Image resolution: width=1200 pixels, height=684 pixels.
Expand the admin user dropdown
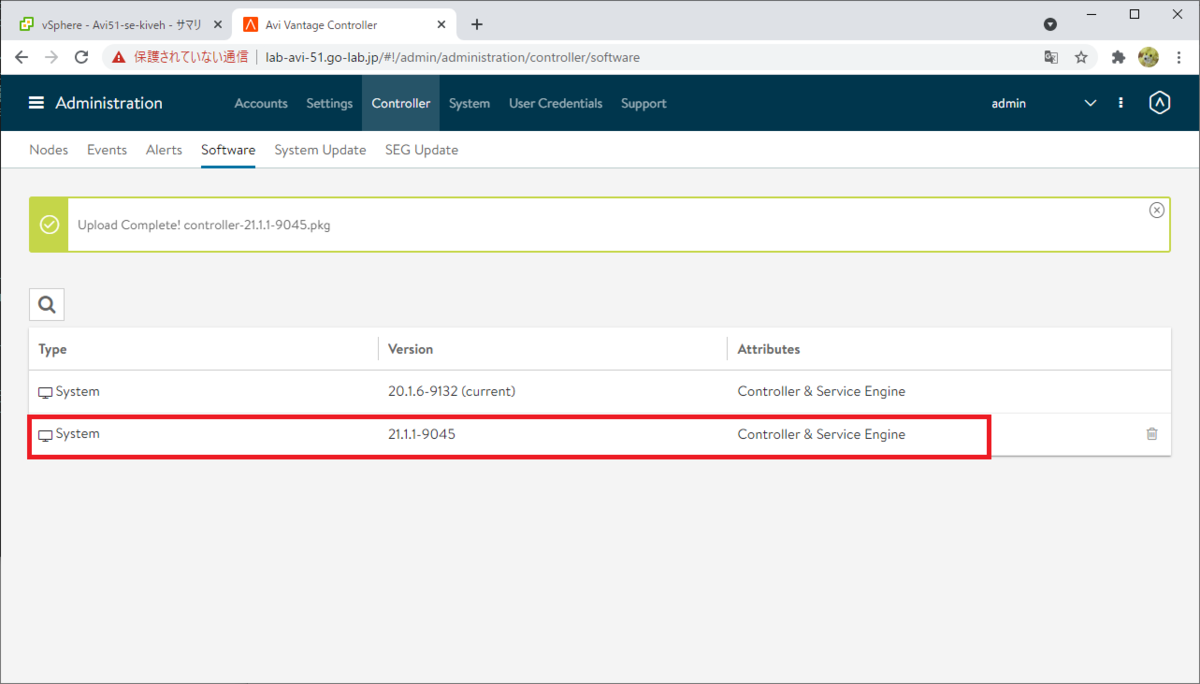click(x=1090, y=103)
